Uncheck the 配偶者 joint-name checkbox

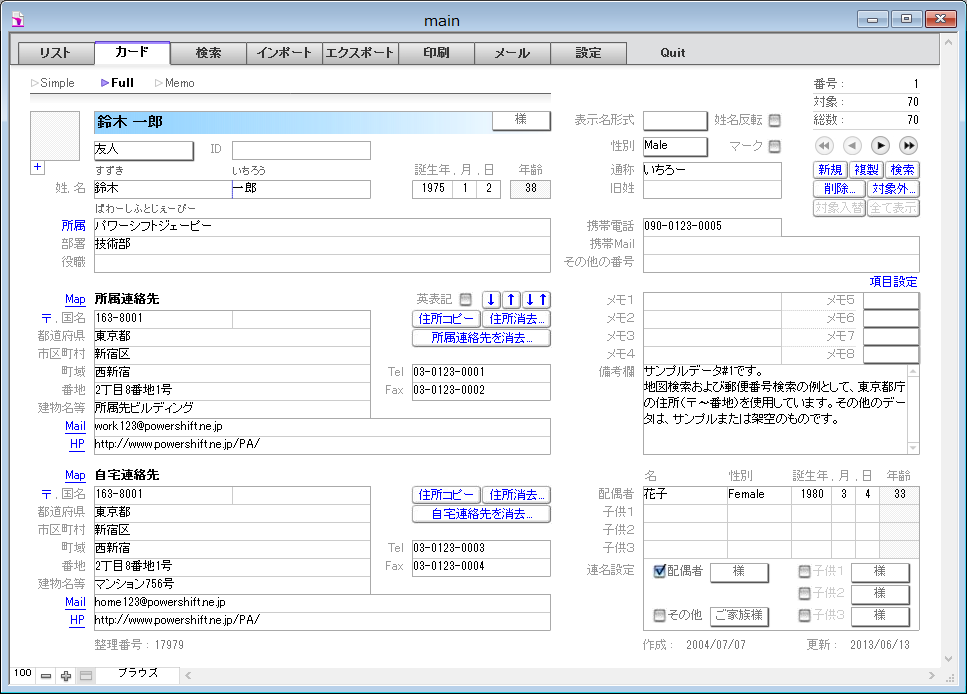coord(659,572)
